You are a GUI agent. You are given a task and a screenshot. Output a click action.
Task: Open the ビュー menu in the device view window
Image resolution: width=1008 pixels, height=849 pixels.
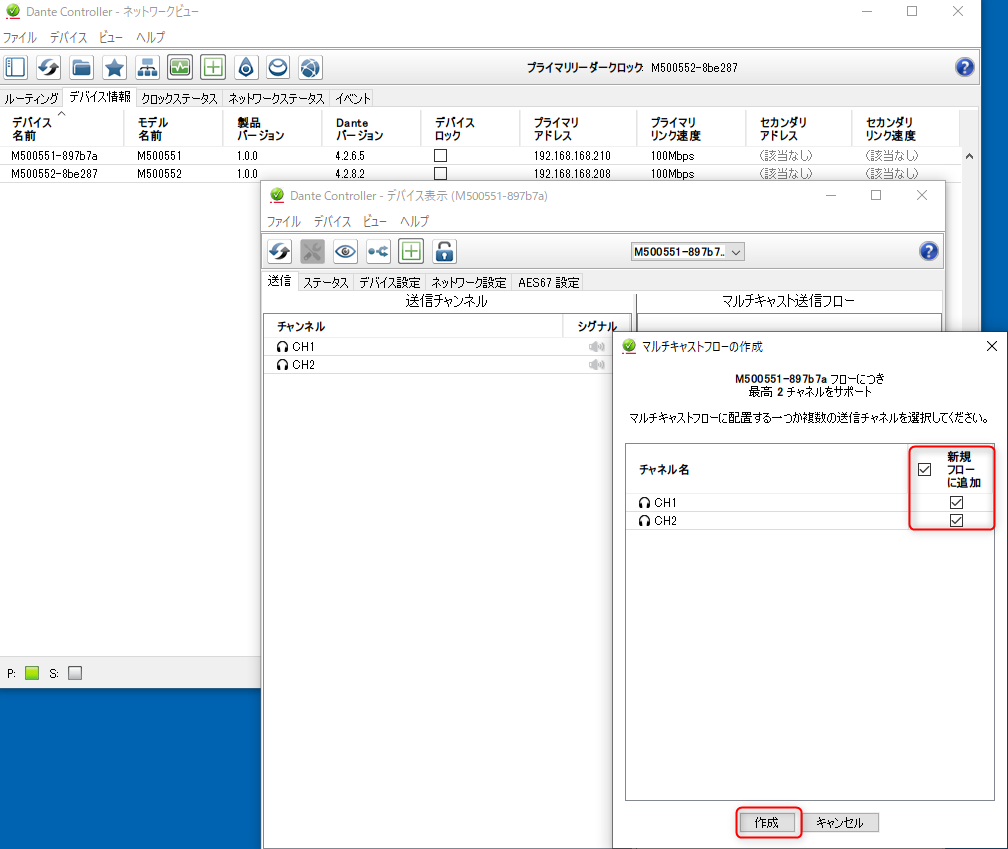click(375, 221)
